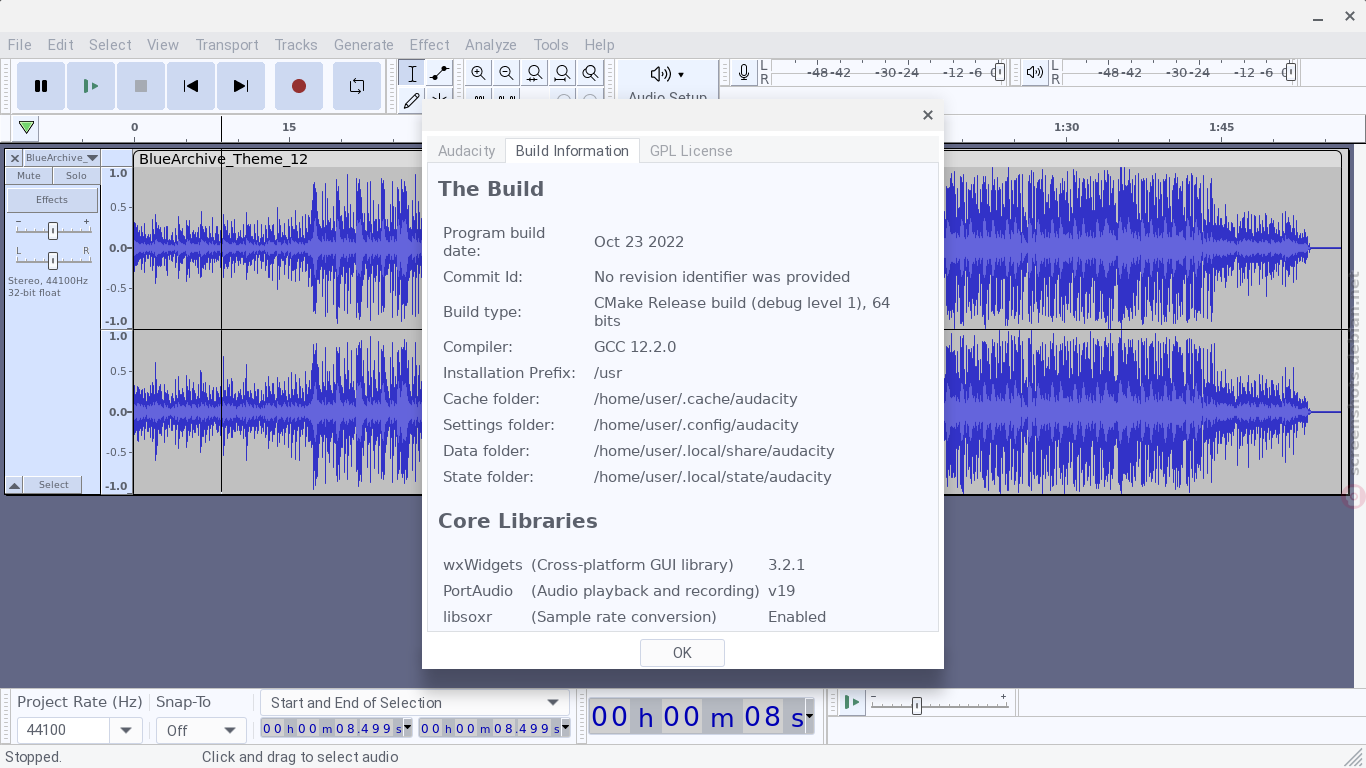Click the track pan L/R slider
The image size is (1366, 768).
(x=53, y=260)
